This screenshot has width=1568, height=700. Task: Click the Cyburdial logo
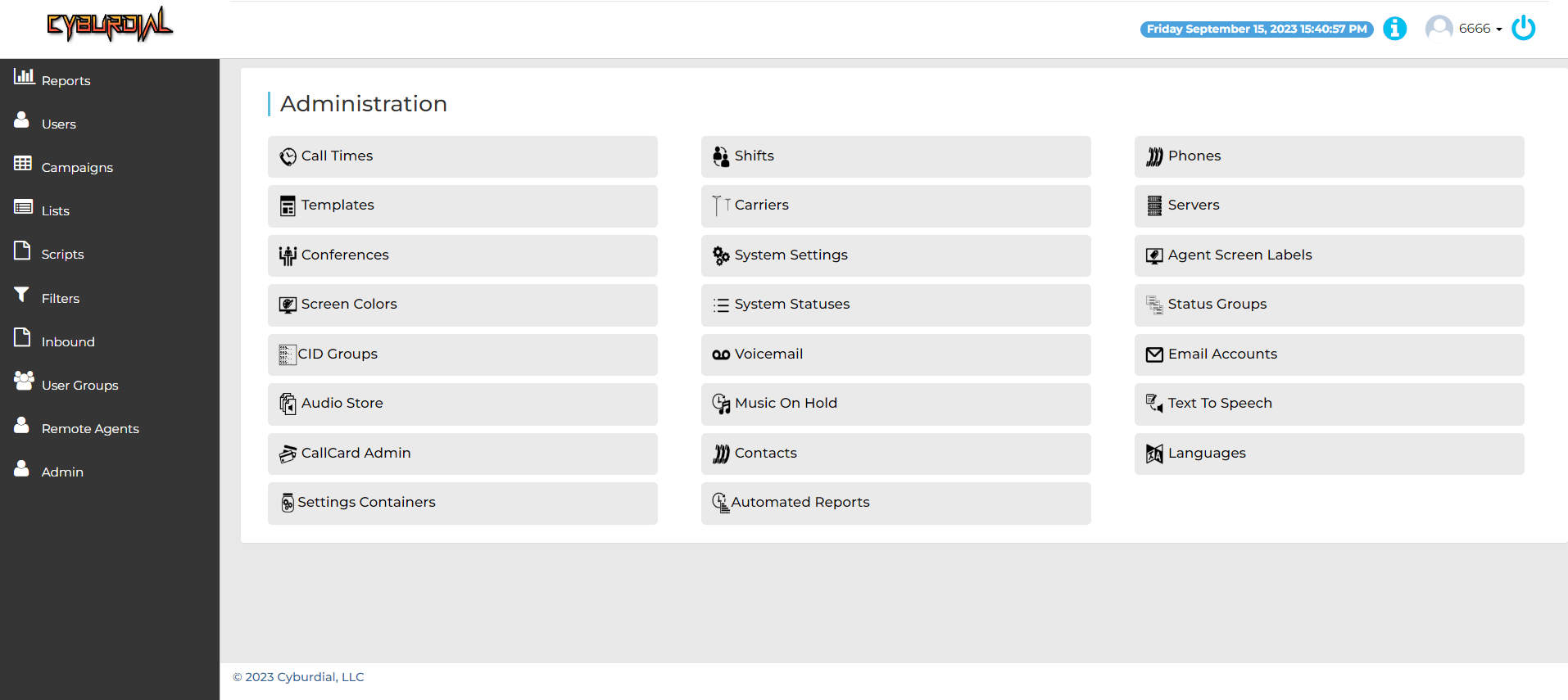[110, 25]
